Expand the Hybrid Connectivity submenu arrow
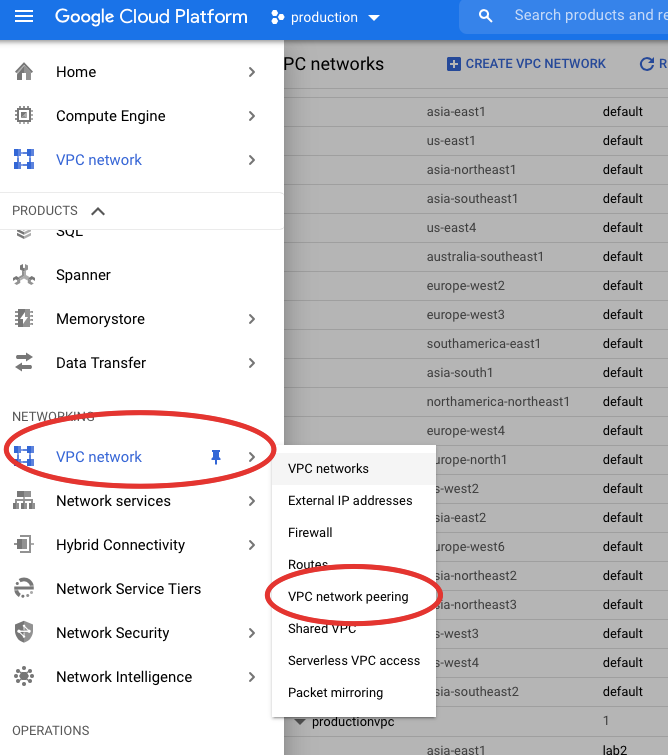Screen dimensions: 668x755 pyautogui.click(x=252, y=545)
